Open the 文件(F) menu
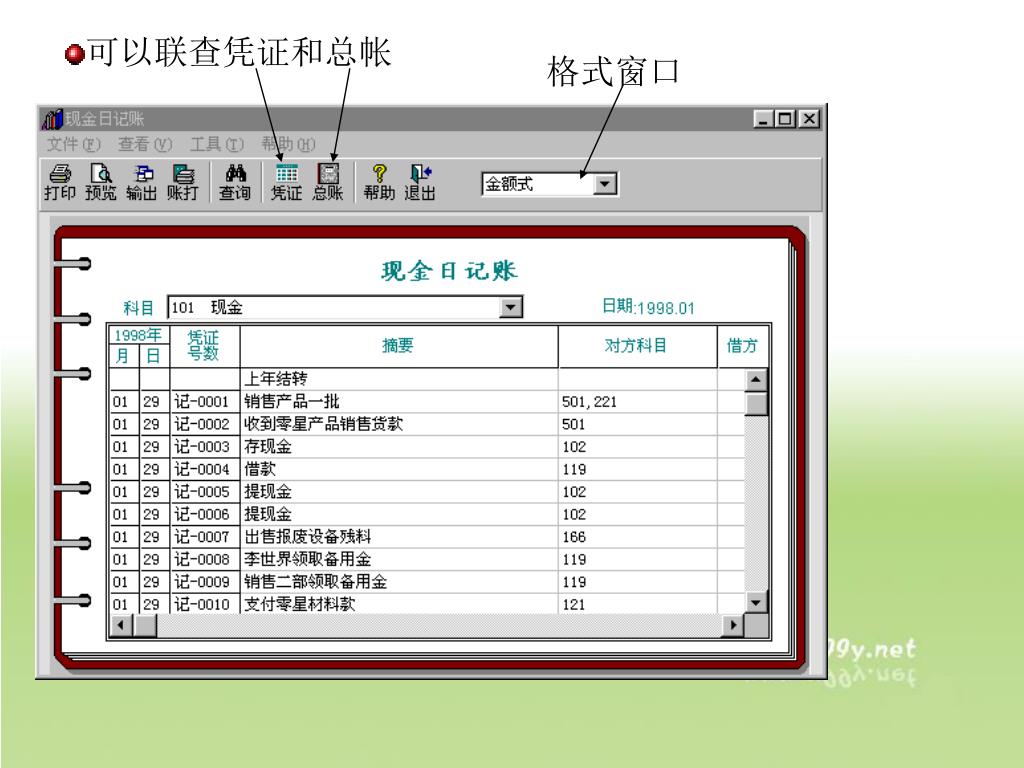The height and width of the screenshot is (768, 1024). (x=74, y=144)
